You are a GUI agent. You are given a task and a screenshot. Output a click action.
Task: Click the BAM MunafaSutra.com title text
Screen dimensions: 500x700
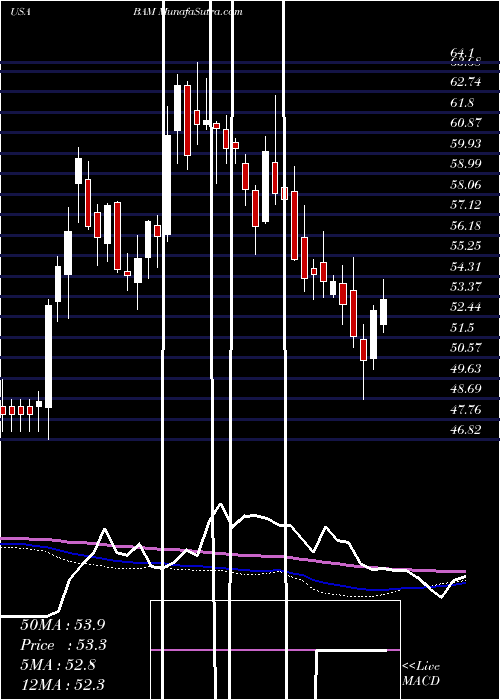187,12
